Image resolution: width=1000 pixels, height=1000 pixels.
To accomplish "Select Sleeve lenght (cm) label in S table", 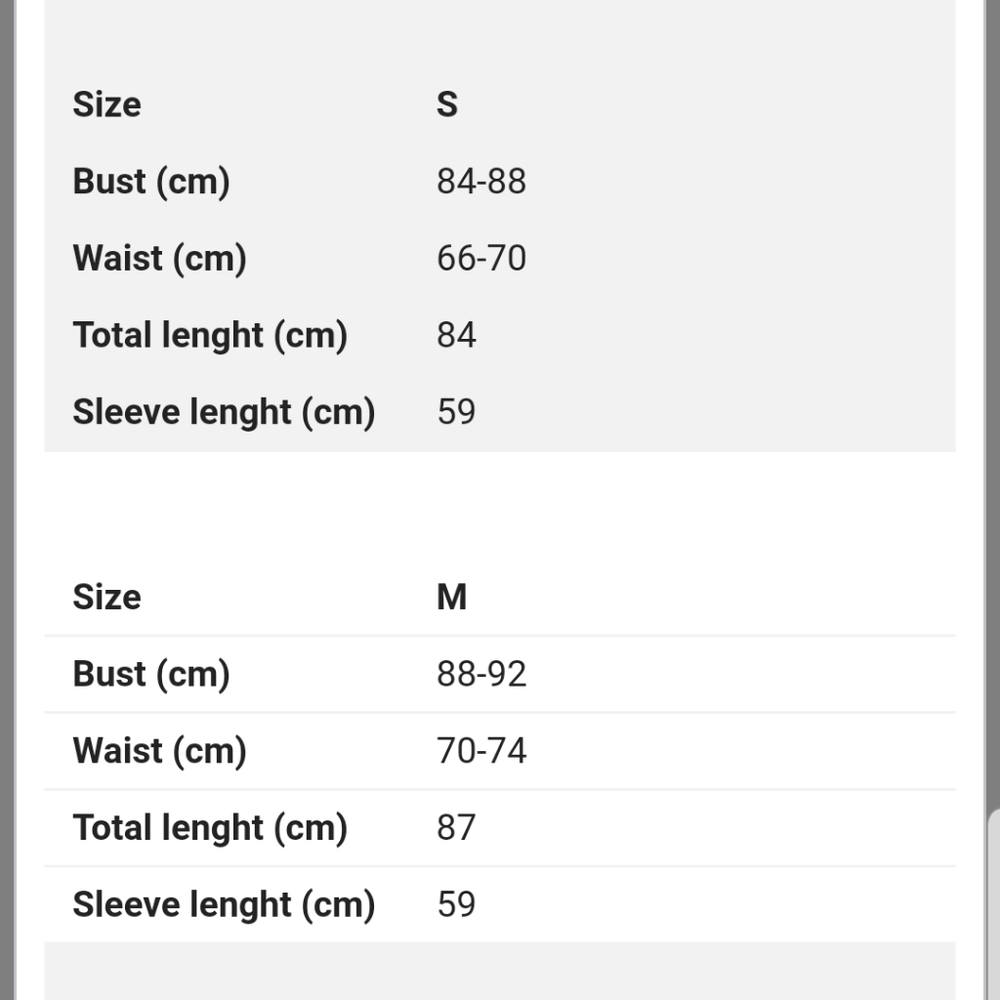I will pos(224,412).
